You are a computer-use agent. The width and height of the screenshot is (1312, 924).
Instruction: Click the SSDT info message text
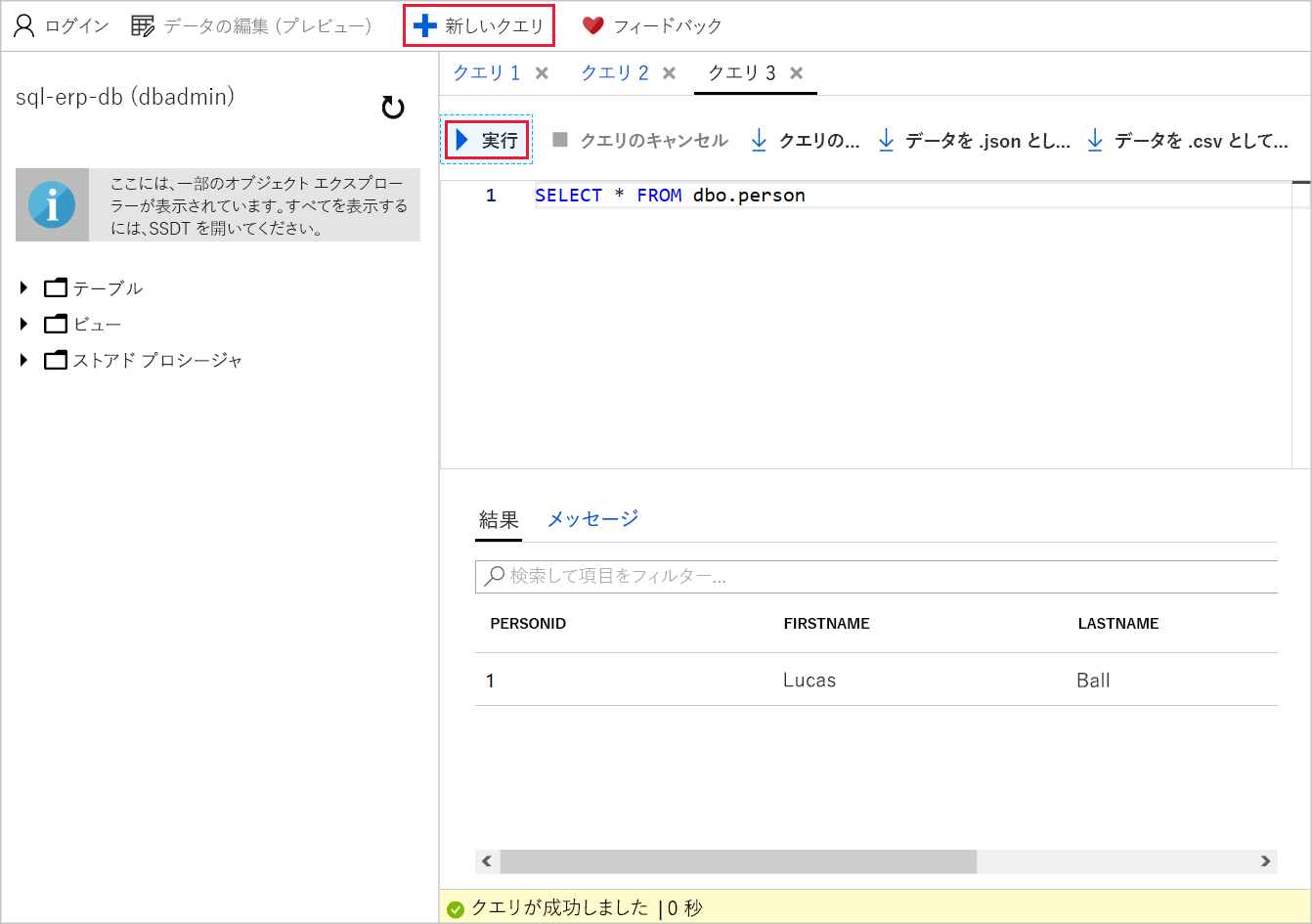[x=259, y=205]
